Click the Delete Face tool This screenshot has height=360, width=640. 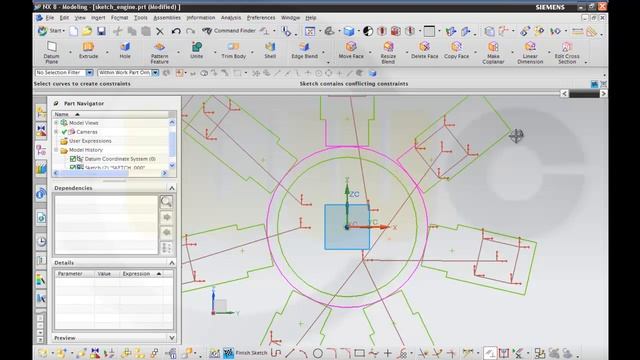(424, 50)
